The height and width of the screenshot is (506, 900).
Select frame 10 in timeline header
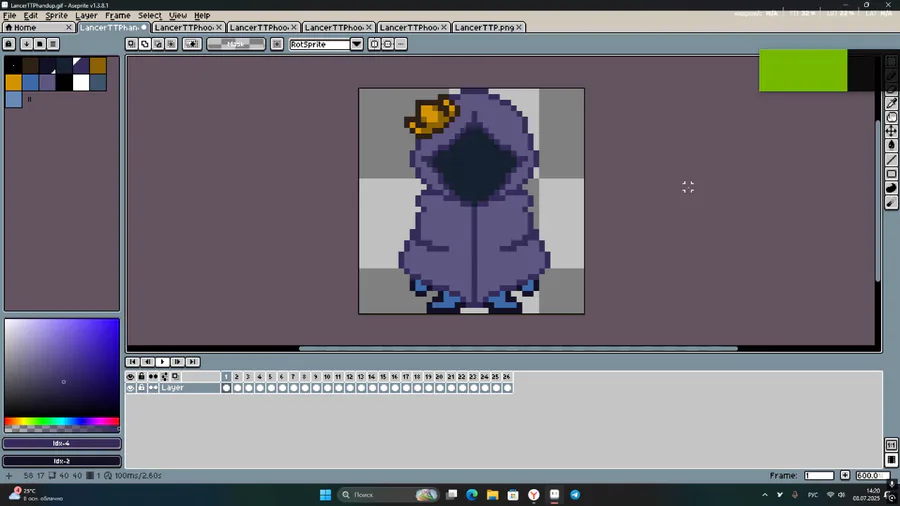327,376
